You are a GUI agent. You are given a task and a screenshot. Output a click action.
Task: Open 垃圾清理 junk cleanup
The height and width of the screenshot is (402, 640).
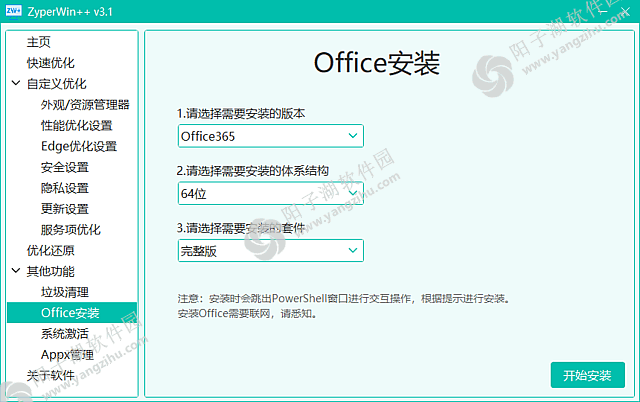[64, 292]
